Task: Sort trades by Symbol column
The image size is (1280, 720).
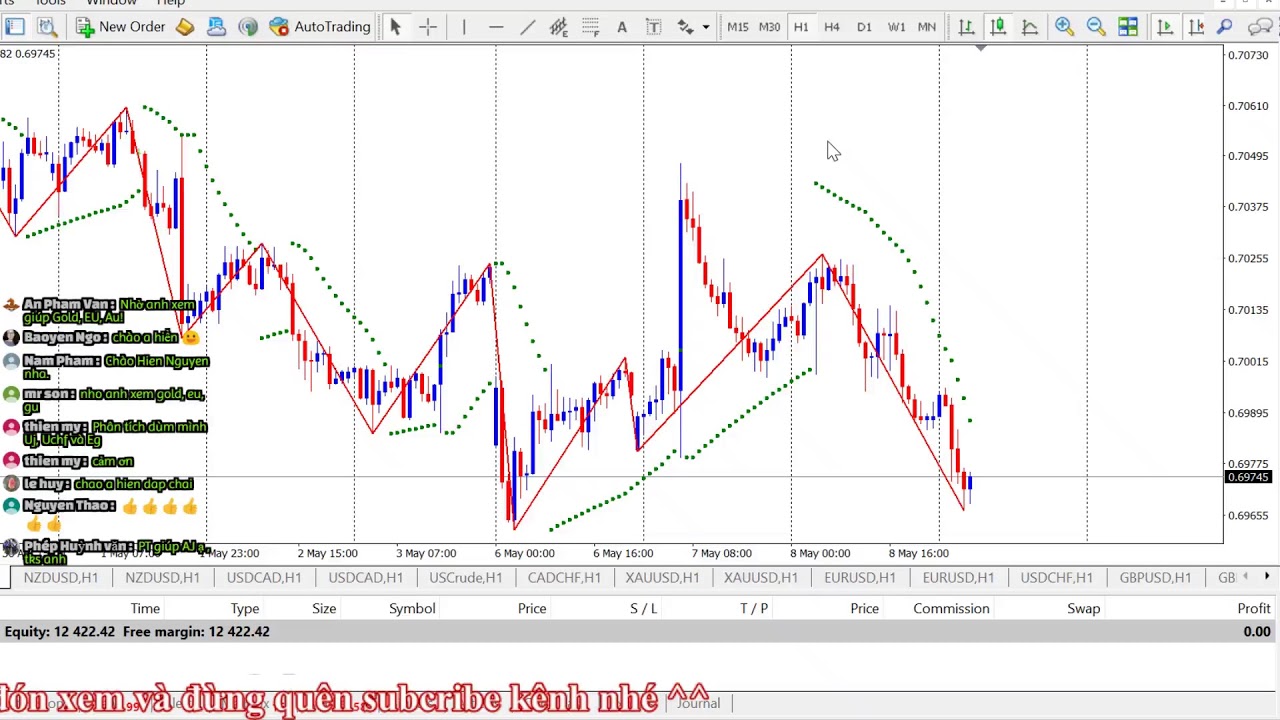Action: tap(412, 608)
